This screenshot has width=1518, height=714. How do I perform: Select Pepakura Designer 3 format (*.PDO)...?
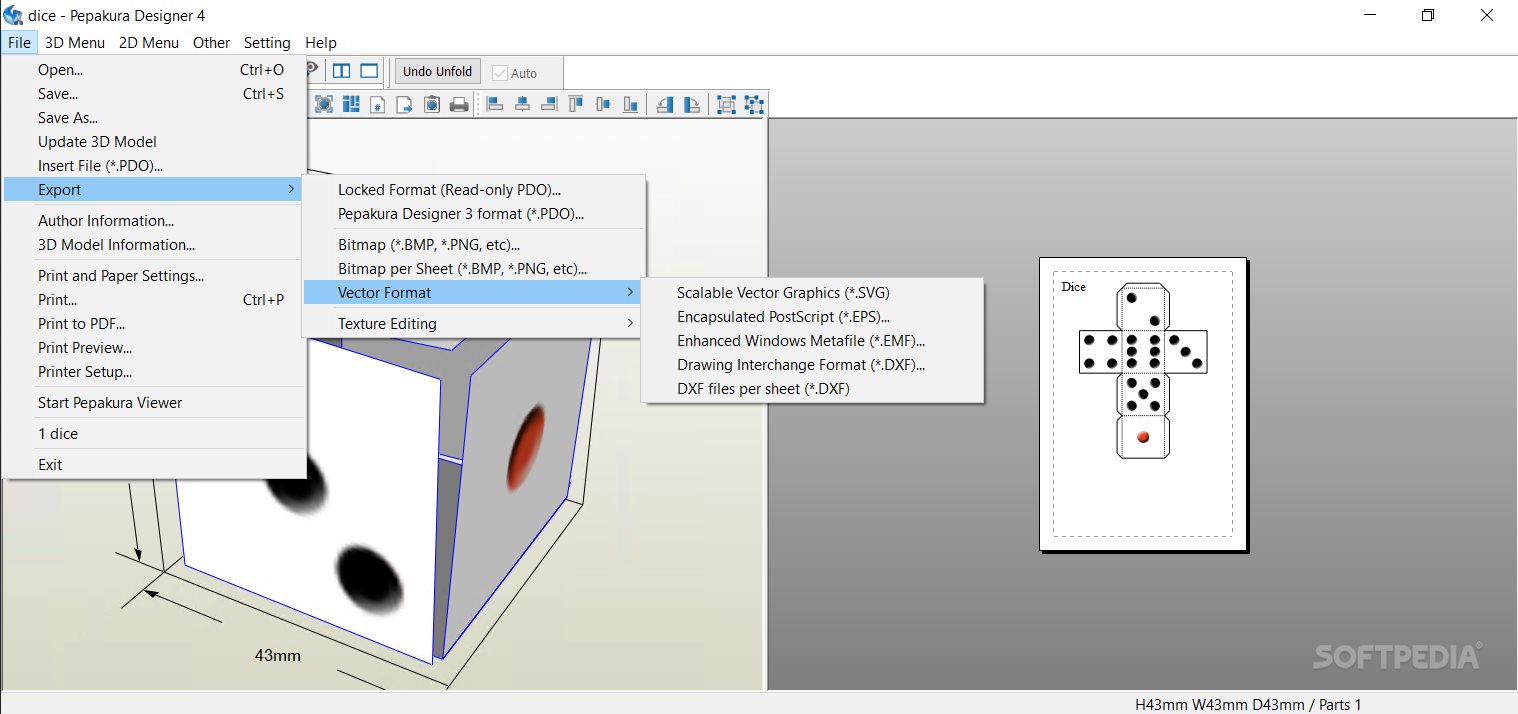click(x=472, y=214)
